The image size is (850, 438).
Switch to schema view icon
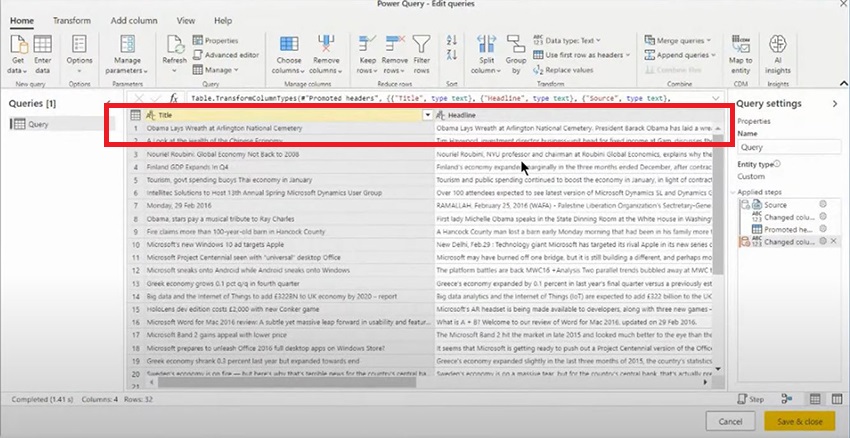pyautogui.click(x=836, y=399)
